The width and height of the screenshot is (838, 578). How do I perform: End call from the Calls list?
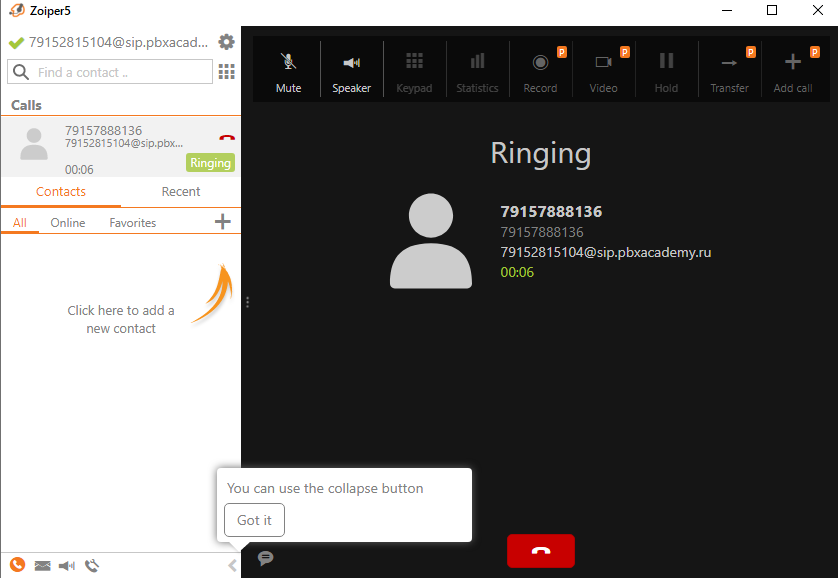227,138
